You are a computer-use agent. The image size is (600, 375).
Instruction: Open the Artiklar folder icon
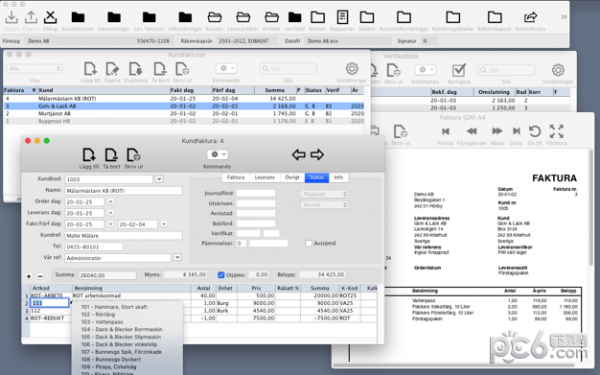(x=272, y=17)
